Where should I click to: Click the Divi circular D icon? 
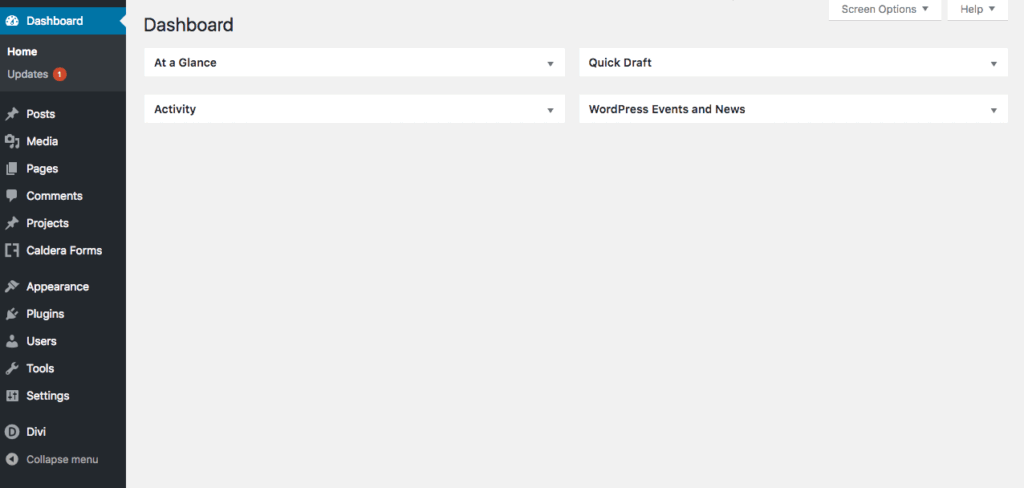[x=12, y=432]
